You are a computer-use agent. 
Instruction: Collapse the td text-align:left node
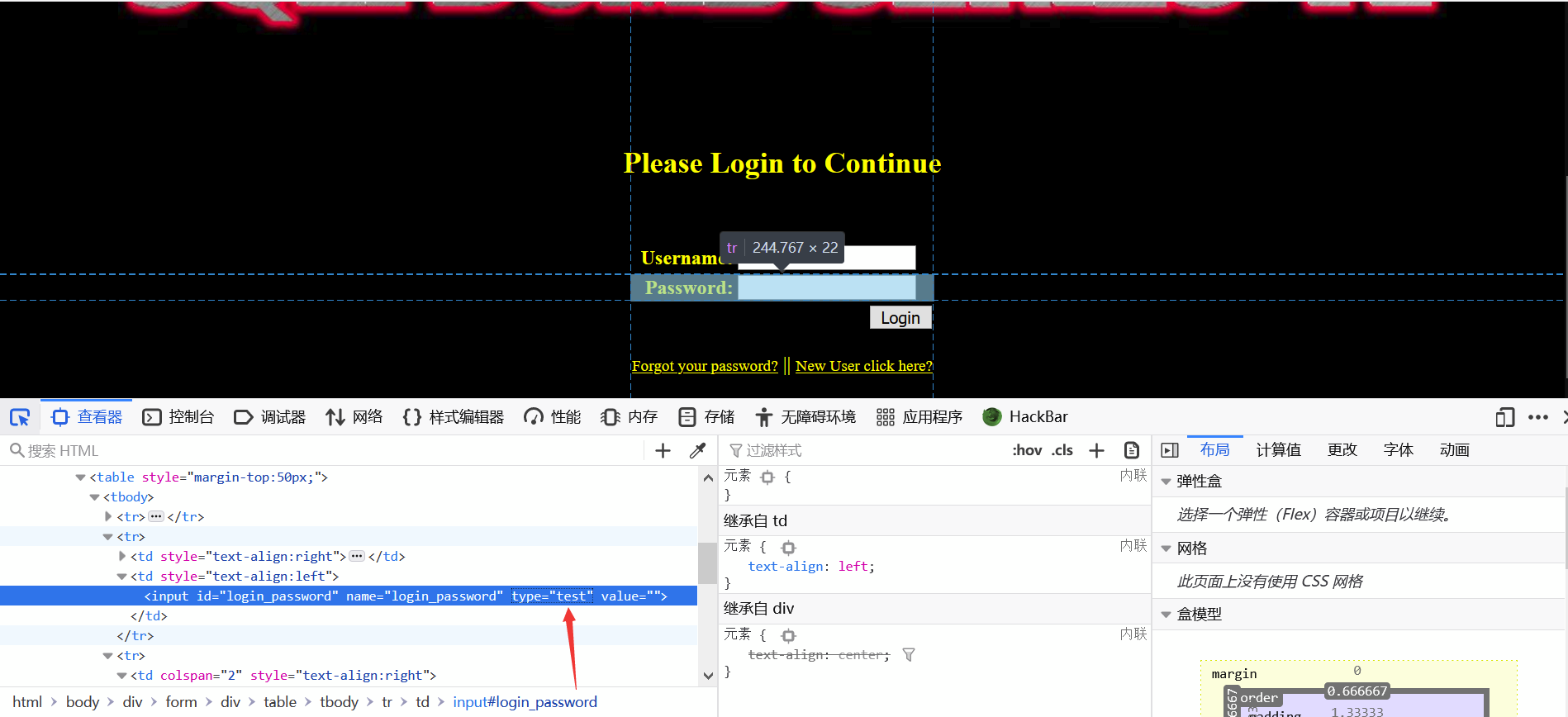click(x=121, y=577)
